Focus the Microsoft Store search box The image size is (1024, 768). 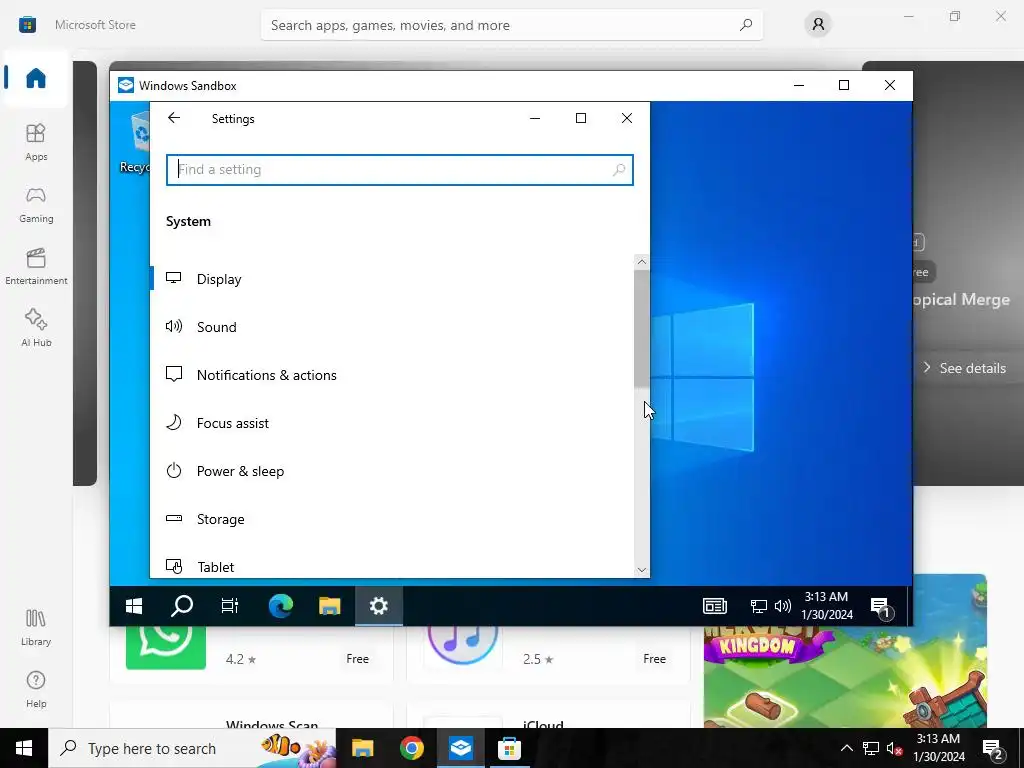(x=511, y=25)
